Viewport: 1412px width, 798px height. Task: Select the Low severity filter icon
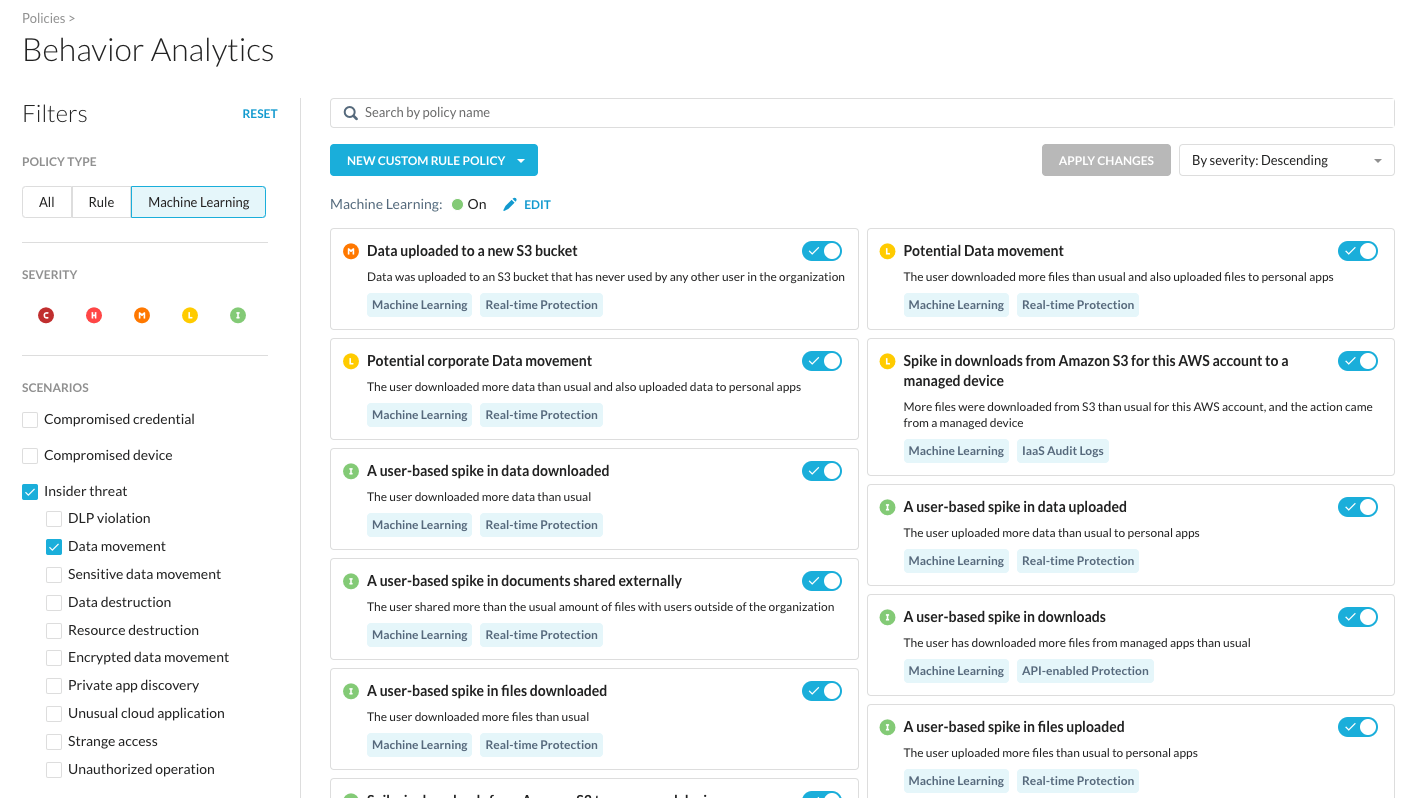point(190,315)
